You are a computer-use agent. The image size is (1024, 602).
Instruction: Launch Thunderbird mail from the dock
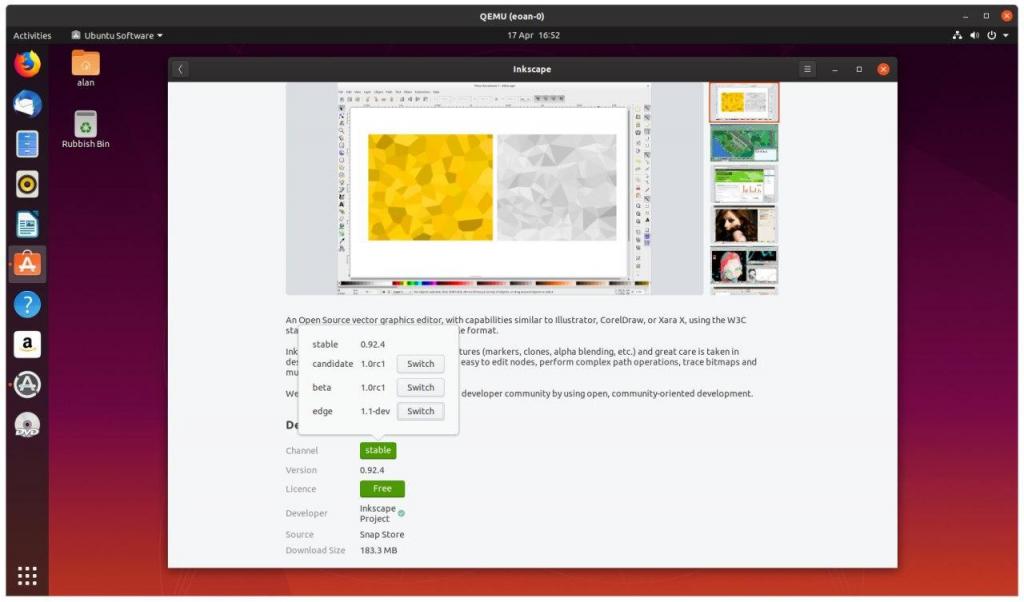pos(27,104)
